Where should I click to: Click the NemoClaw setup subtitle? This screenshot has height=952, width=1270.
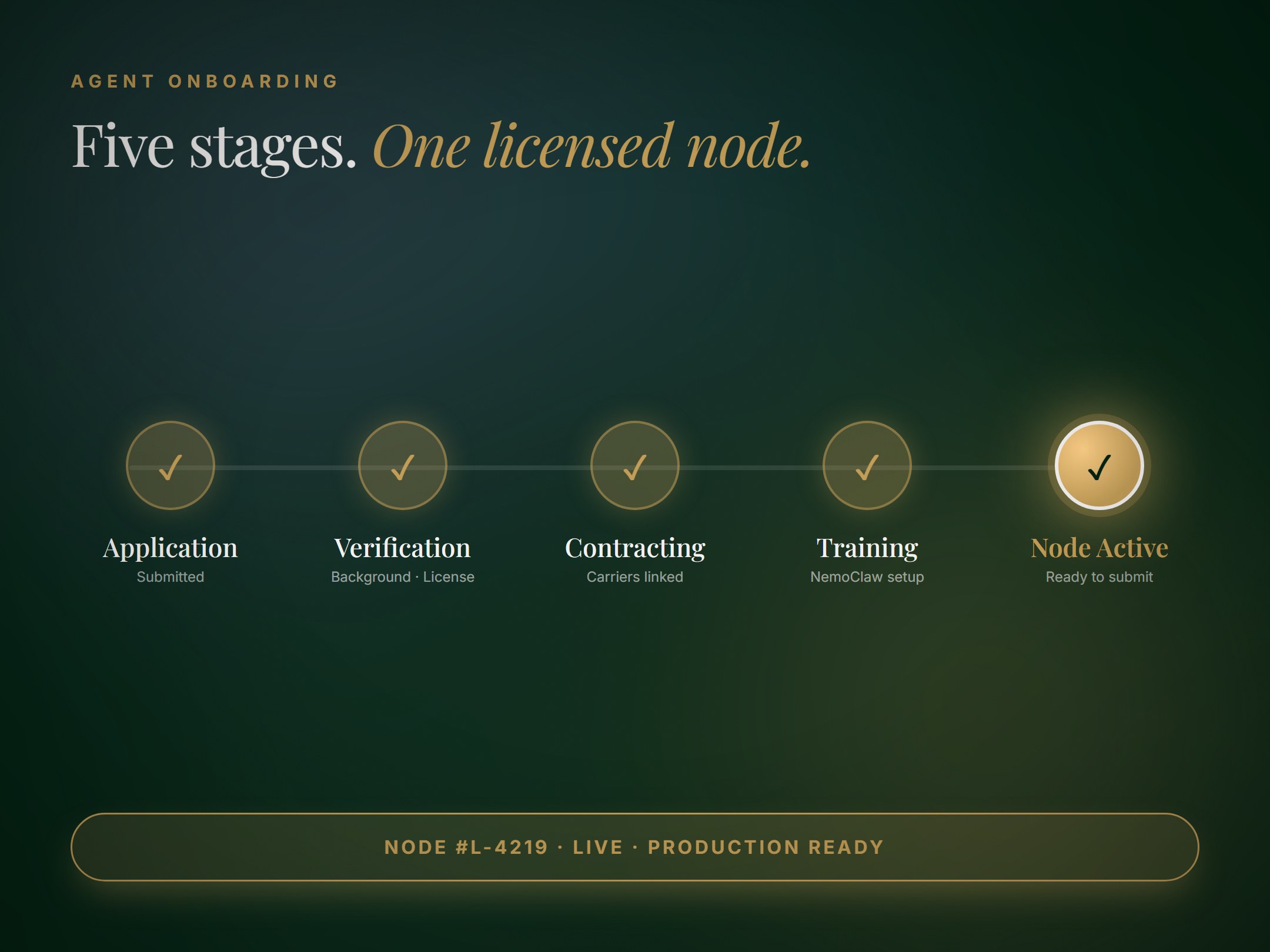pyautogui.click(x=867, y=577)
